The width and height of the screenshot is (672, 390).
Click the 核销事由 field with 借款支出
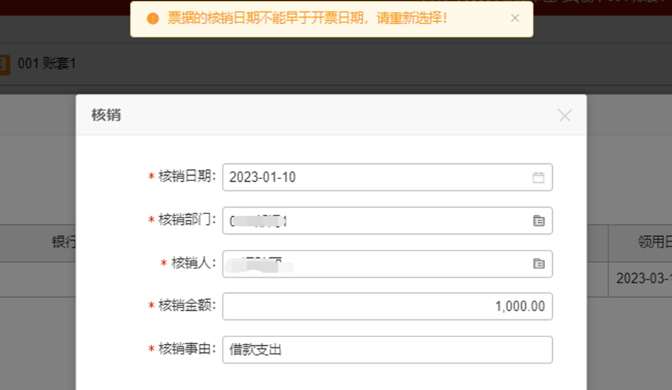click(387, 350)
